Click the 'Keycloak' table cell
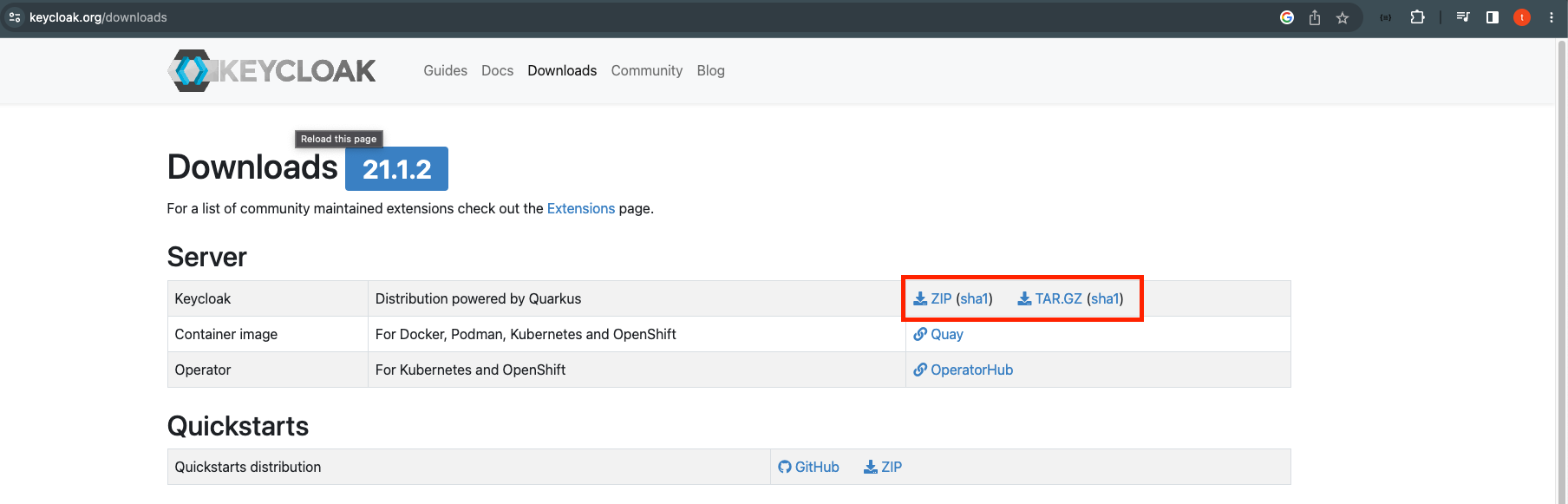Image resolution: width=1568 pixels, height=504 pixels. (x=268, y=298)
